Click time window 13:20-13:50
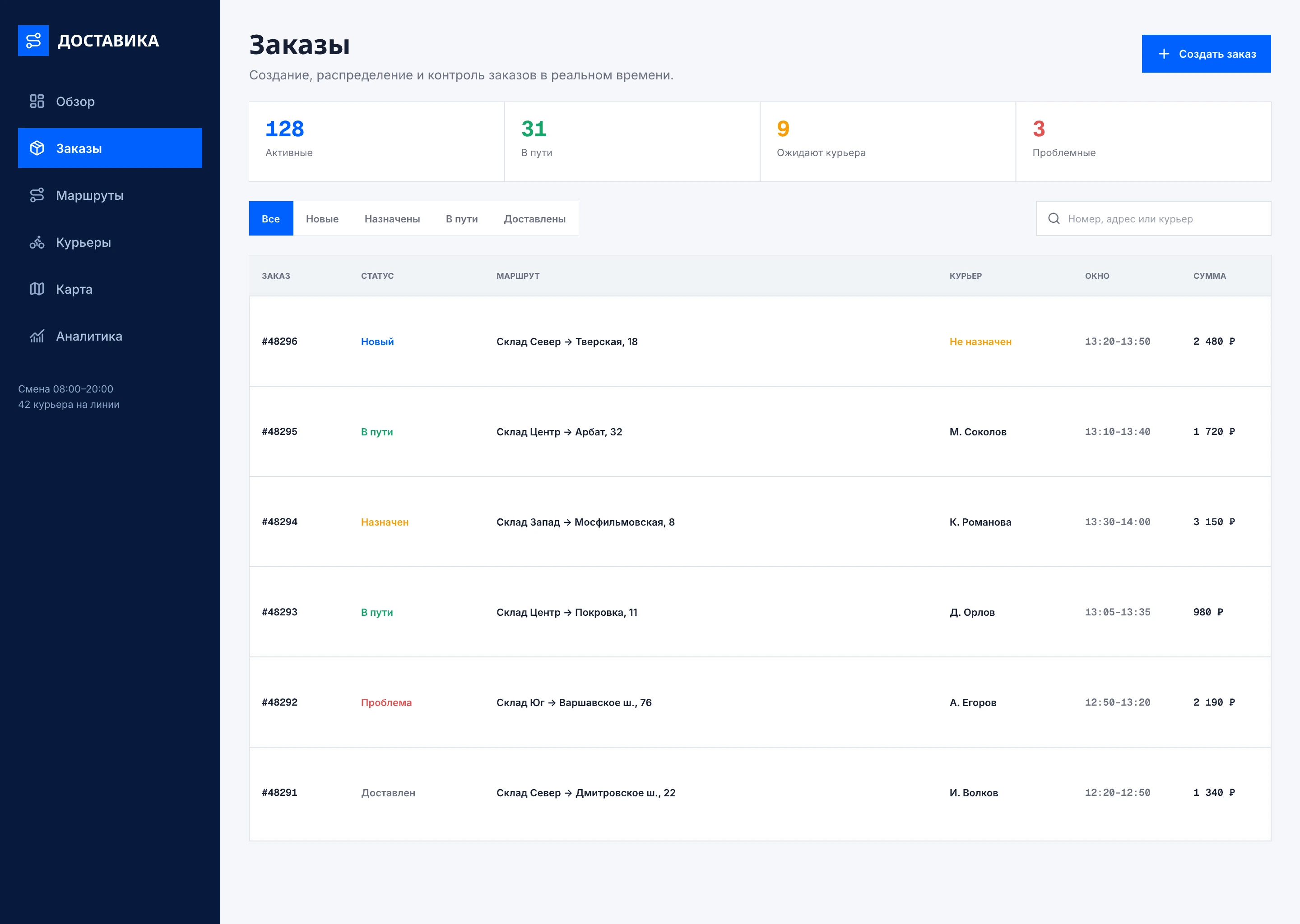This screenshot has width=1300, height=924. click(1117, 342)
